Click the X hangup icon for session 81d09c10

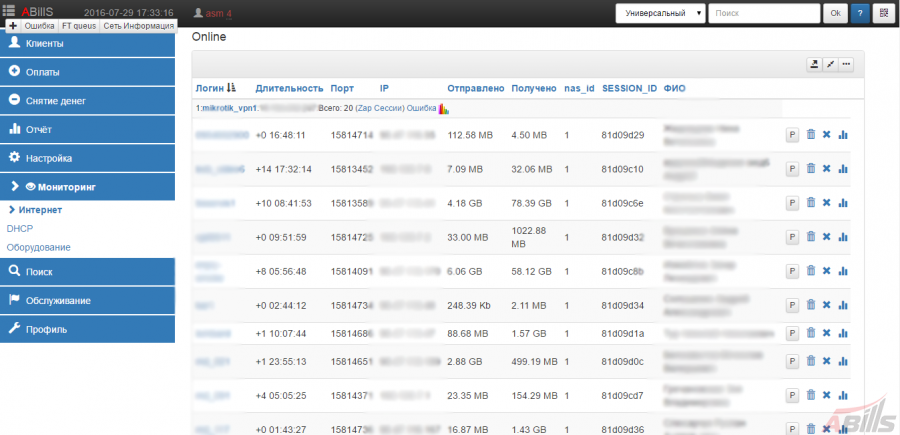(827, 169)
